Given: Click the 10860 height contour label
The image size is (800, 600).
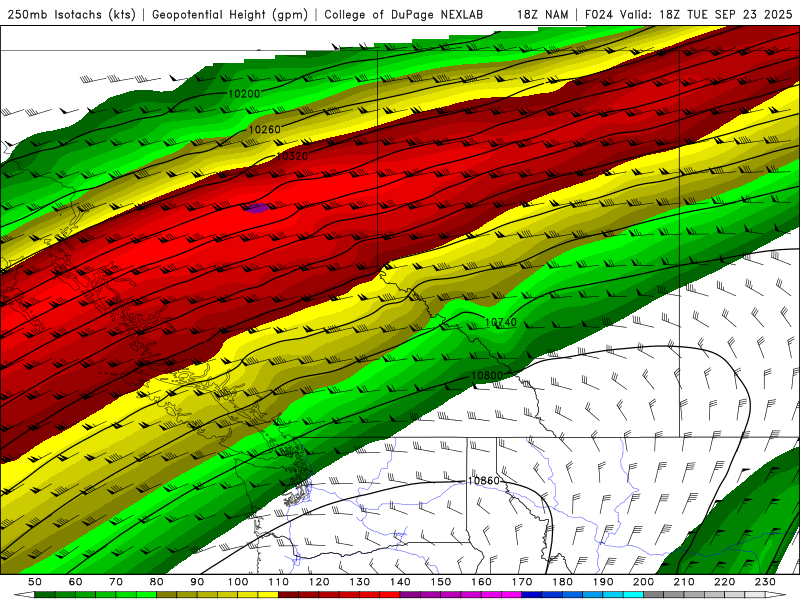Looking at the screenshot, I should [x=484, y=481].
